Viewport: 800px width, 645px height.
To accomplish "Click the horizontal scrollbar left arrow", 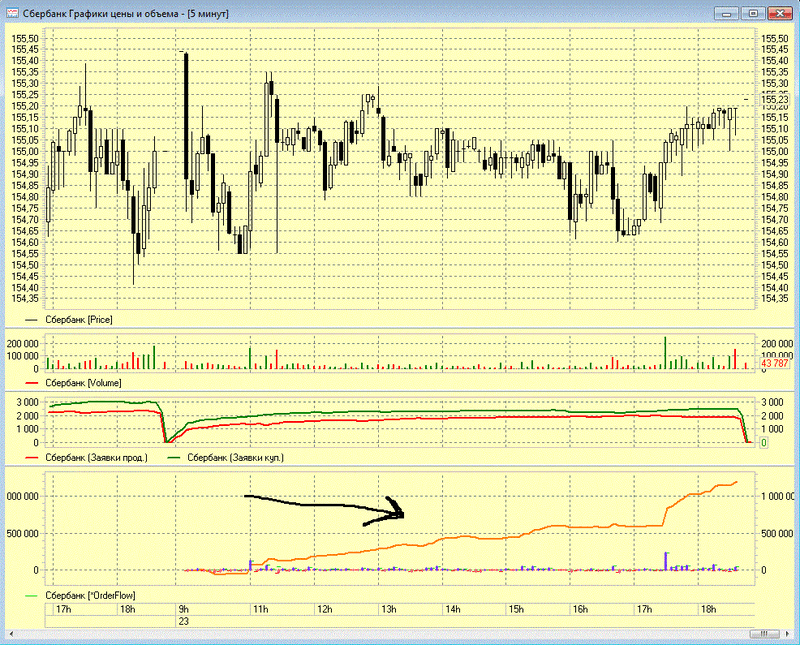I will tap(11, 634).
